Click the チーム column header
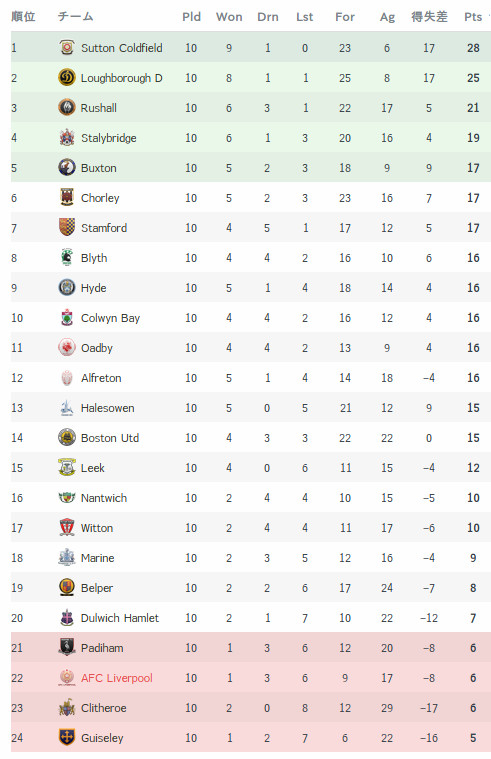This screenshot has width=491, height=759. click(x=76, y=17)
